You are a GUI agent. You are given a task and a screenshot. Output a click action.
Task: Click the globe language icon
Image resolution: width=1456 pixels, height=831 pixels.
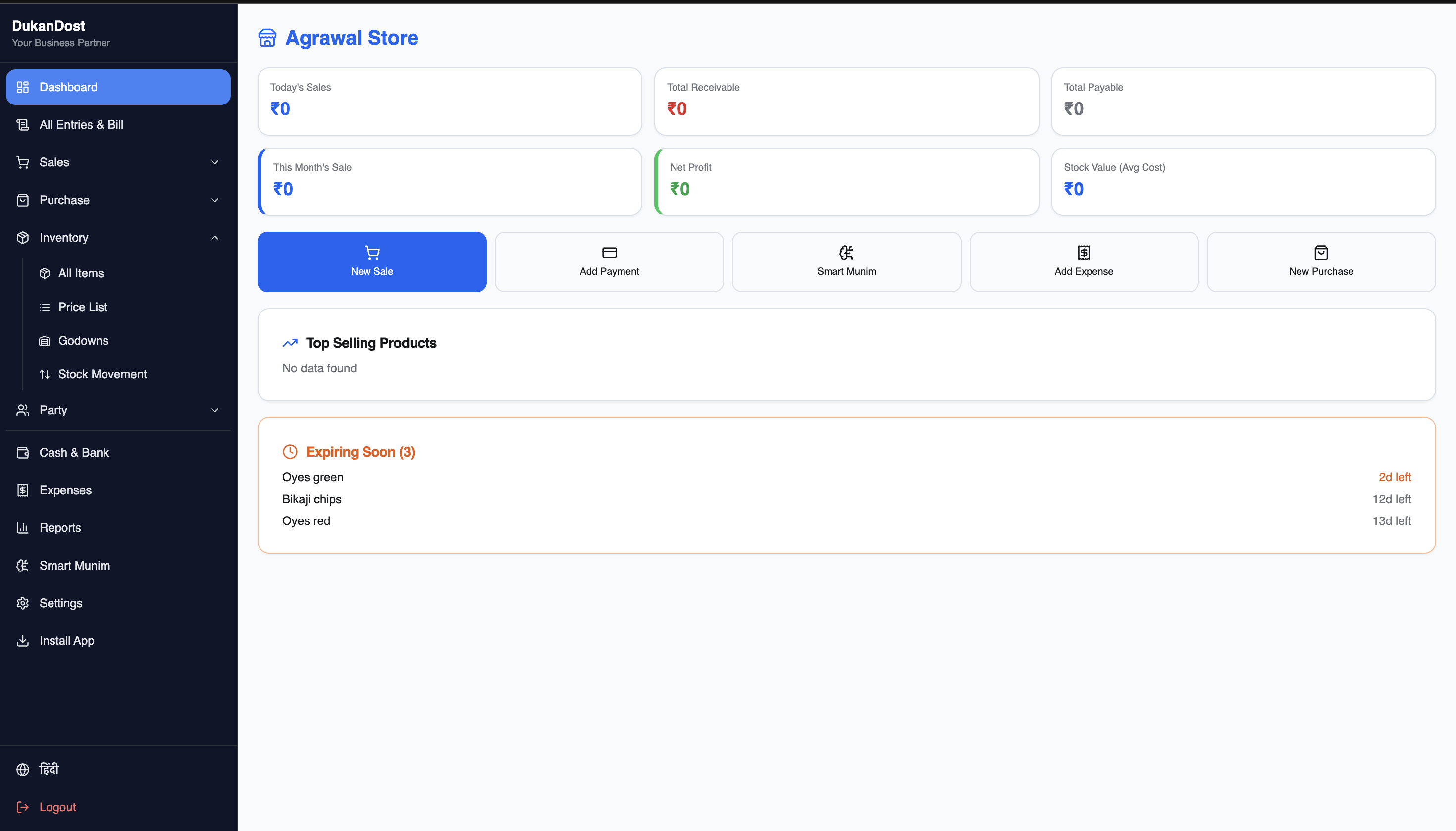click(x=23, y=770)
